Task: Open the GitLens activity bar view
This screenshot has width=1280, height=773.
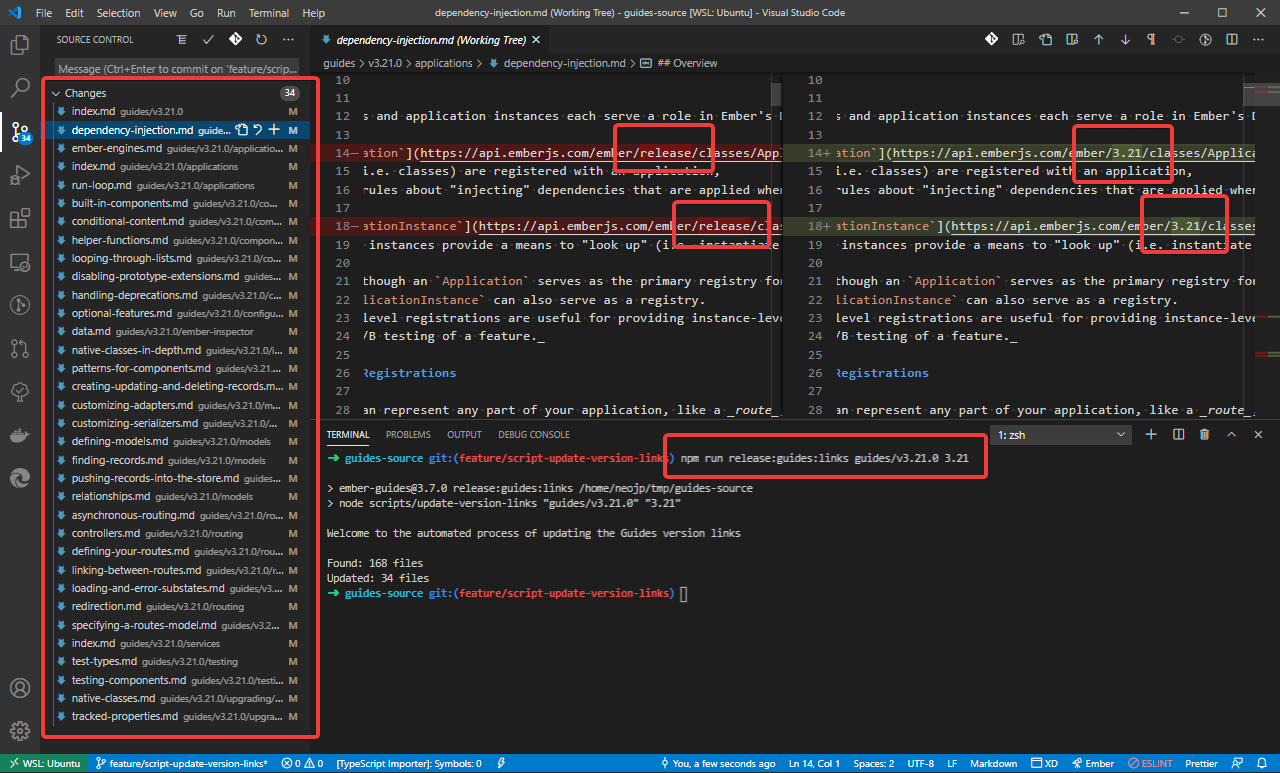Action: click(19, 305)
